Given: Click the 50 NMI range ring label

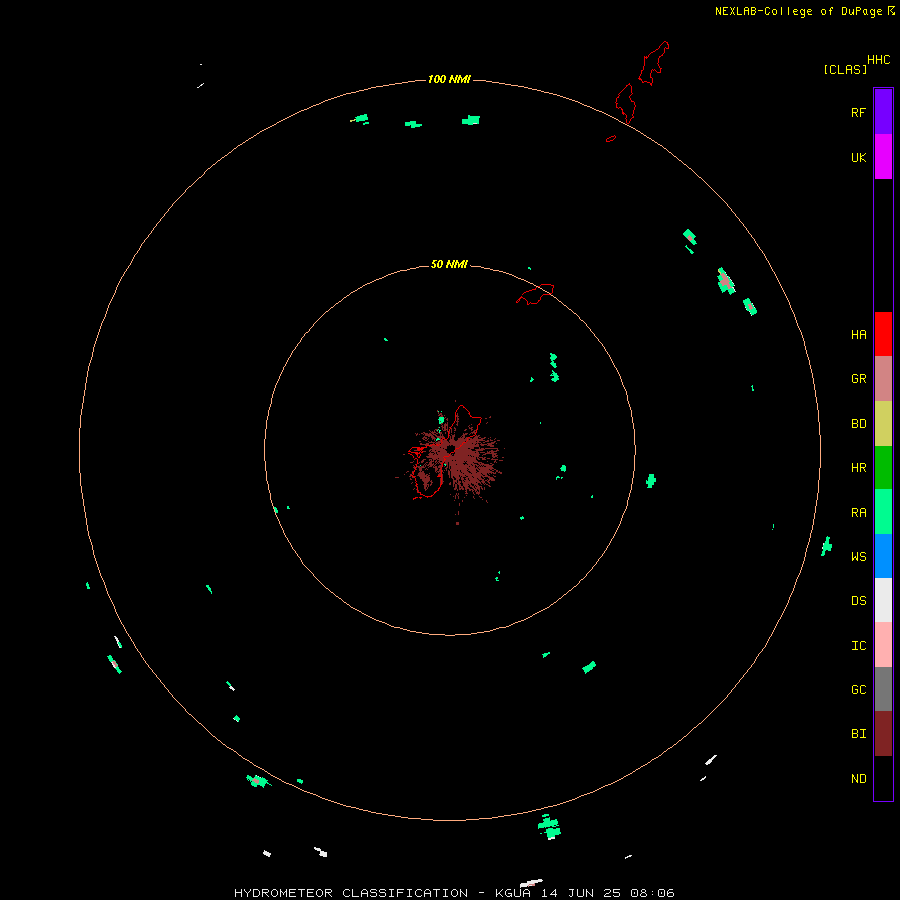Looking at the screenshot, I should click(449, 264).
